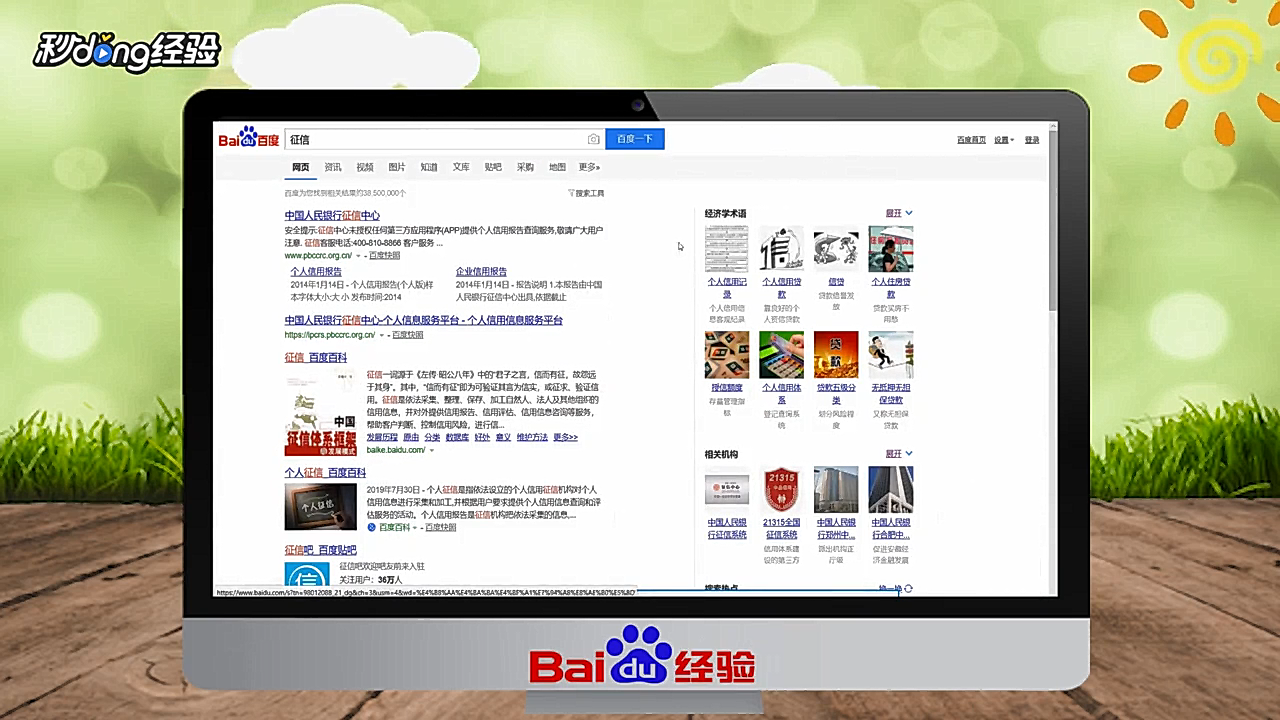Click the 授信额度 thumbnail image
1280x720 pixels.
tap(727, 355)
